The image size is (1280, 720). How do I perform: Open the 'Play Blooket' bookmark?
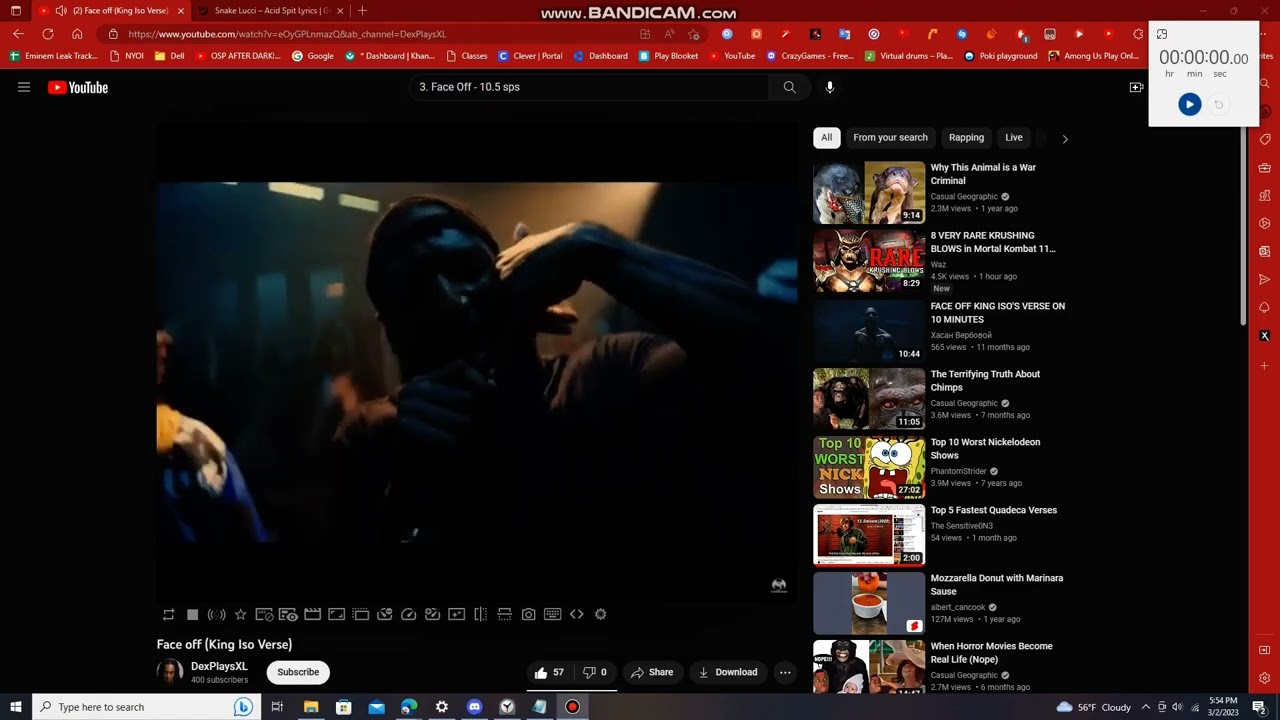(x=668, y=56)
